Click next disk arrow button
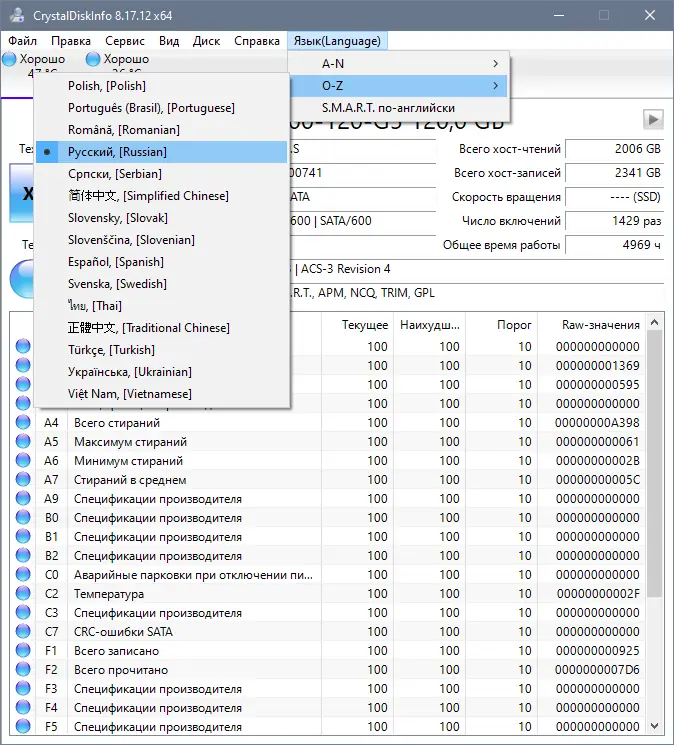The height and width of the screenshot is (745, 674). click(x=653, y=119)
